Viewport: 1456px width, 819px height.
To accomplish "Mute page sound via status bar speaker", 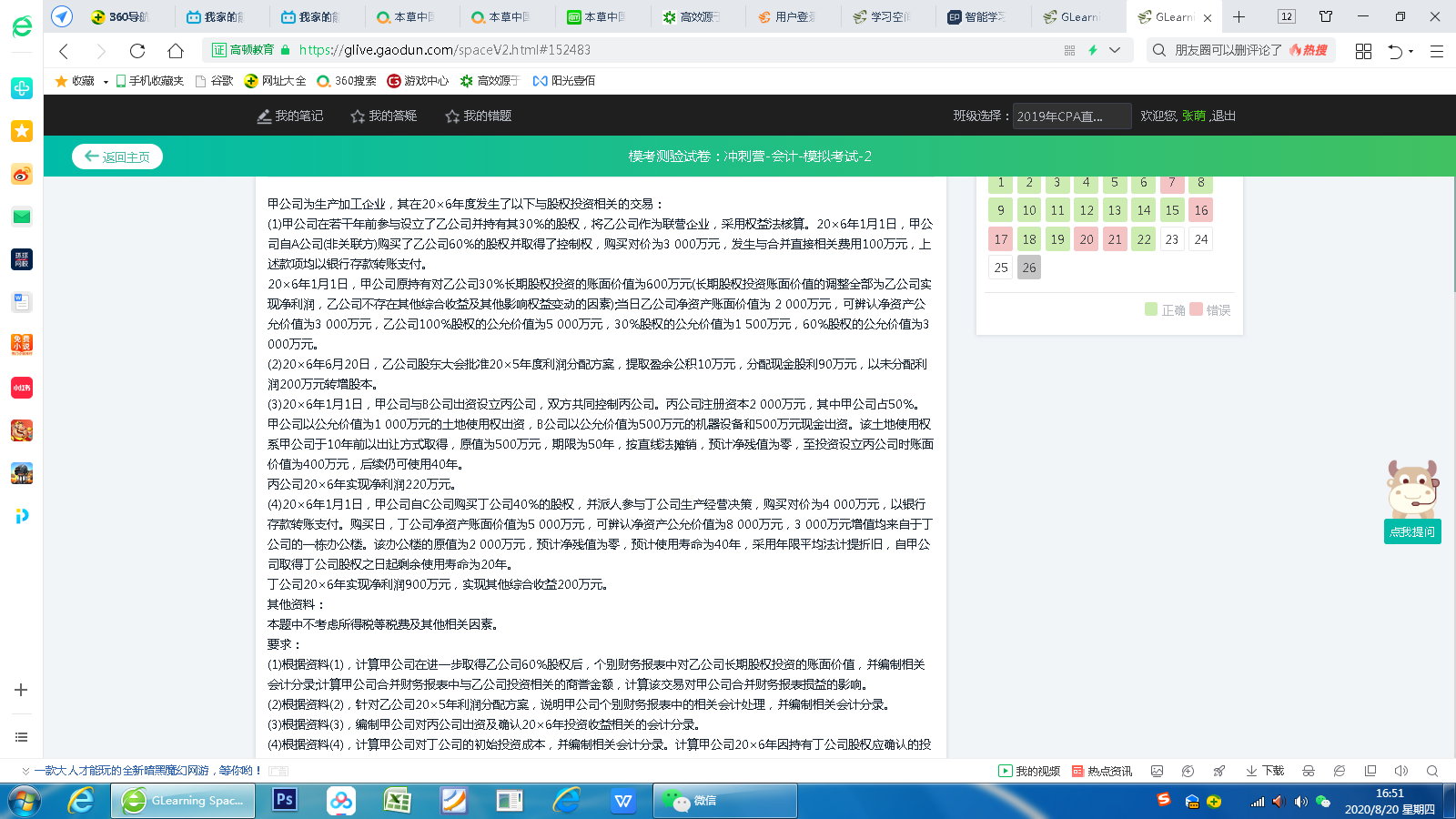I will coord(1400,771).
